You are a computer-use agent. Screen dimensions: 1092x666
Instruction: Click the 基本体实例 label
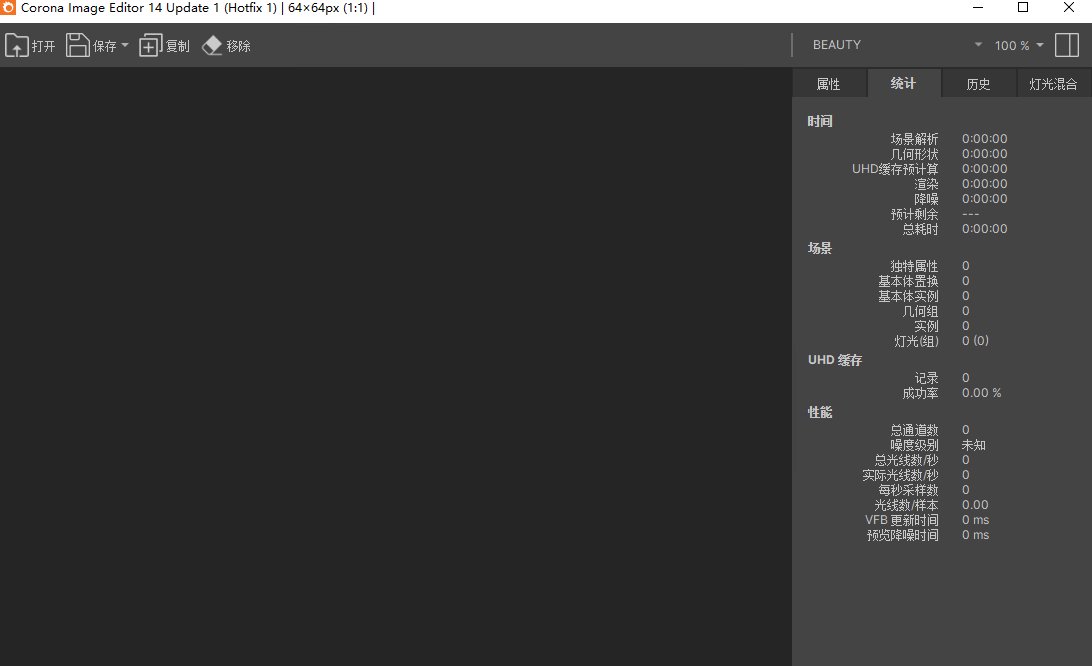pyautogui.click(x=908, y=296)
